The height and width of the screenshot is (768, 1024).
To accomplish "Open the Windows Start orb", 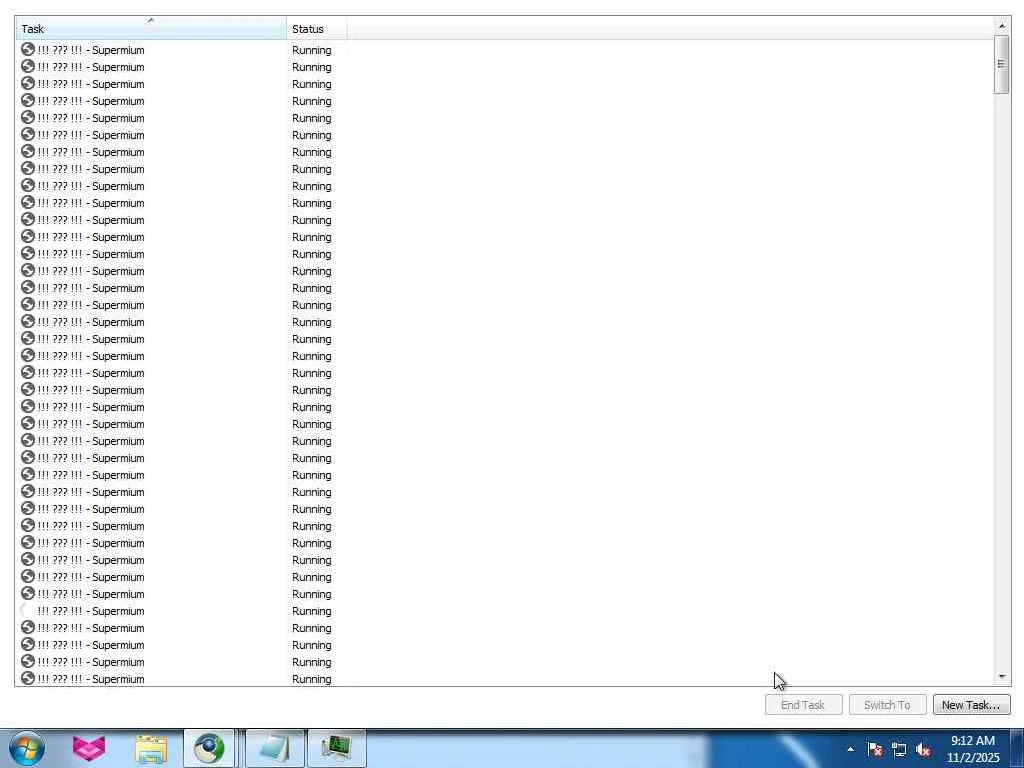I will (27, 748).
